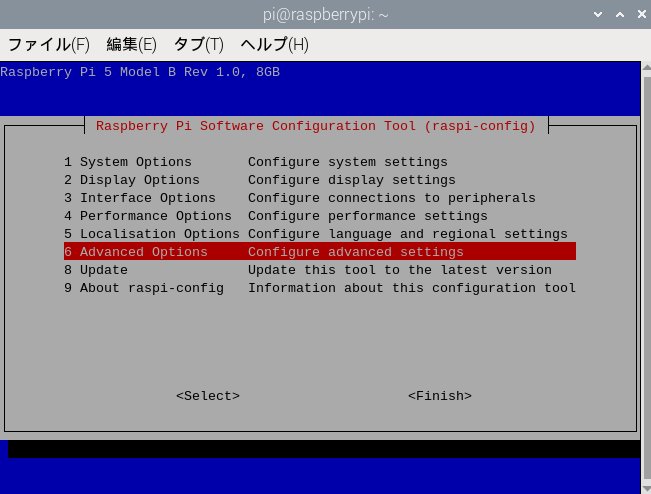Open the 編集(E) menu

tap(131, 44)
